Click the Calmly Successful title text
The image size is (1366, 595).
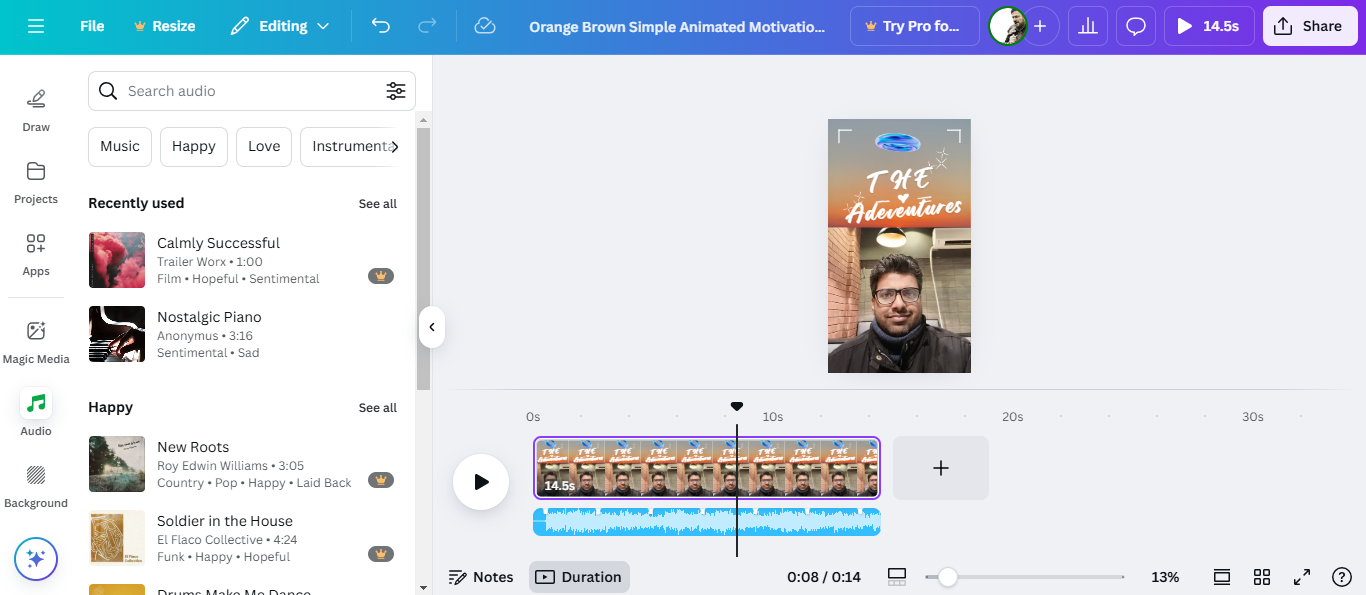pos(218,243)
